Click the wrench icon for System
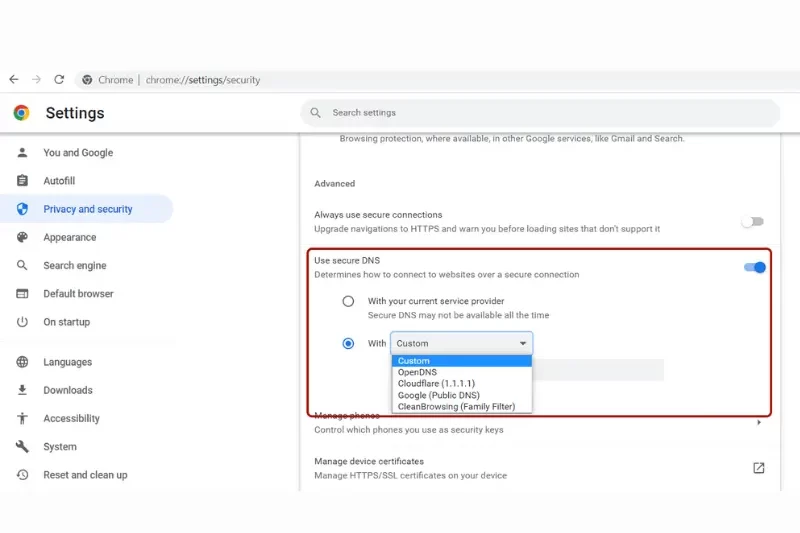800x533 pixels. tap(22, 447)
